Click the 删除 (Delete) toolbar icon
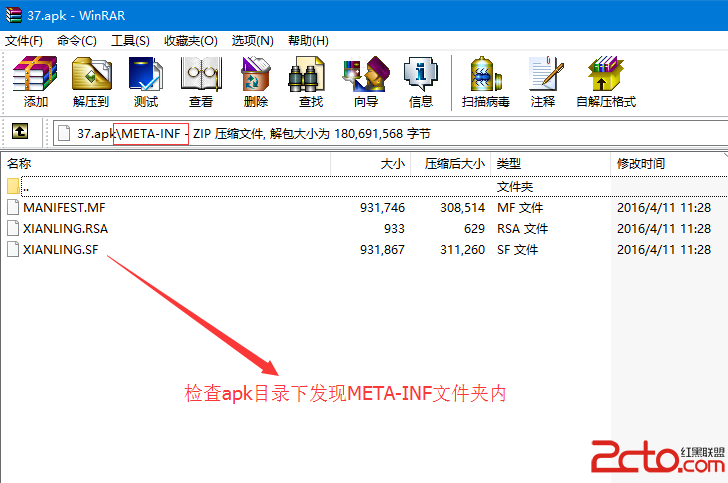The width and height of the screenshot is (728, 483). coord(256,82)
